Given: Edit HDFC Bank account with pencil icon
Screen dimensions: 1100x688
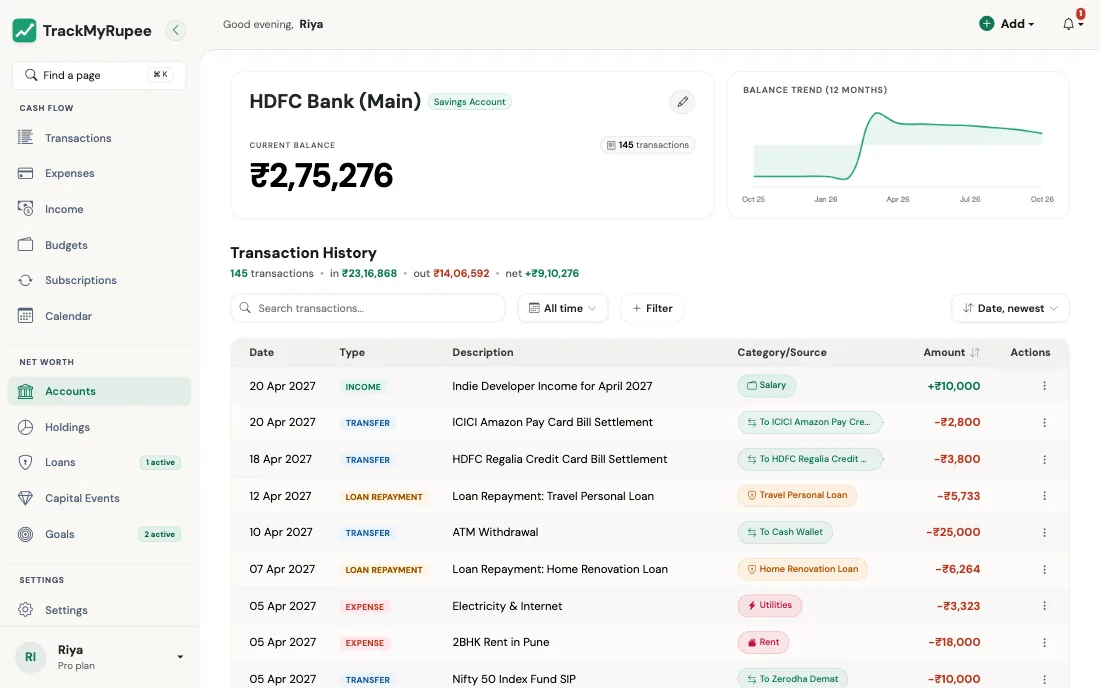Looking at the screenshot, I should [x=682, y=102].
